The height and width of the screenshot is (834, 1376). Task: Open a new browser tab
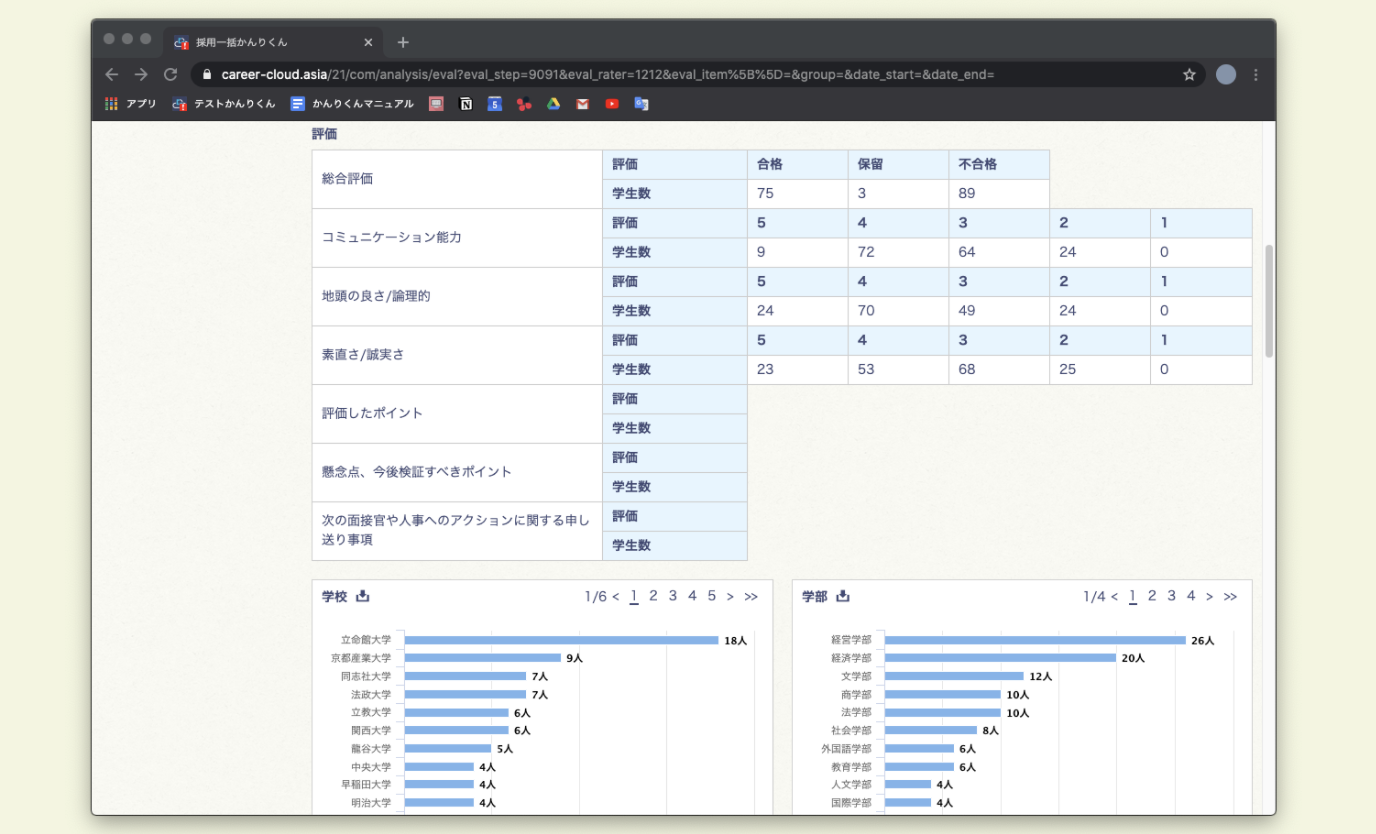[403, 42]
